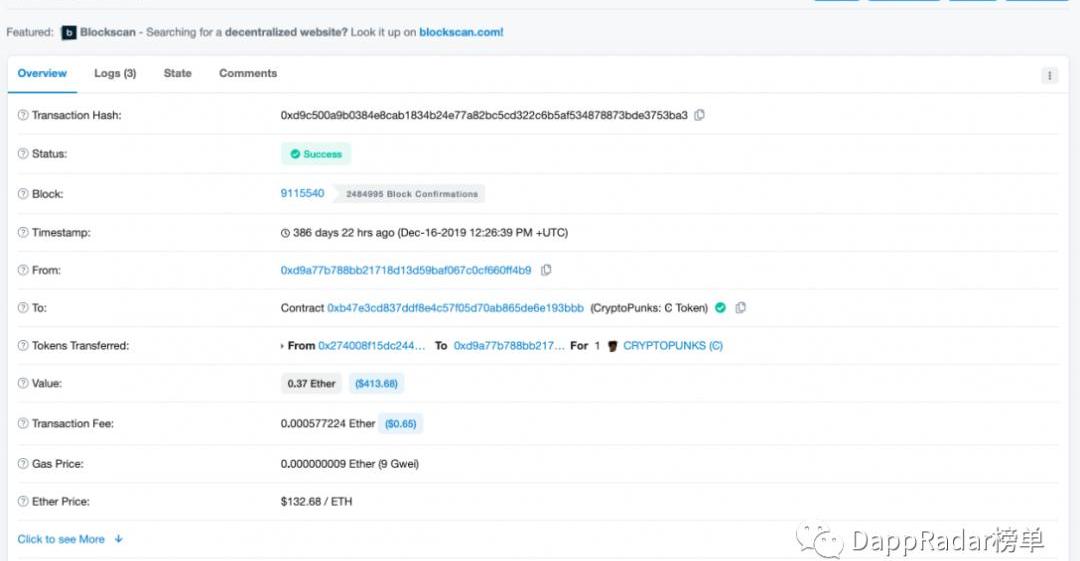This screenshot has width=1080, height=561.
Task: Click the CryptoPunks token avatar icon
Action: [x=612, y=346]
